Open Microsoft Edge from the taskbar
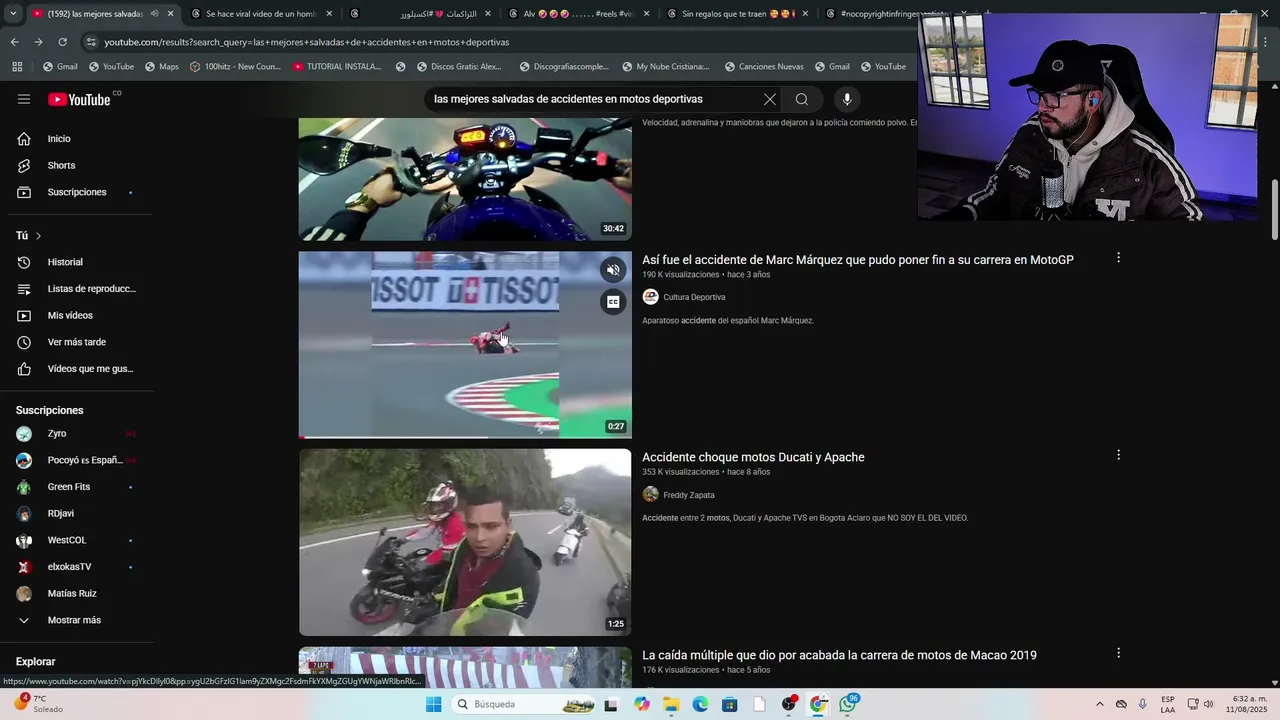This screenshot has height=720, width=1280. [700, 704]
